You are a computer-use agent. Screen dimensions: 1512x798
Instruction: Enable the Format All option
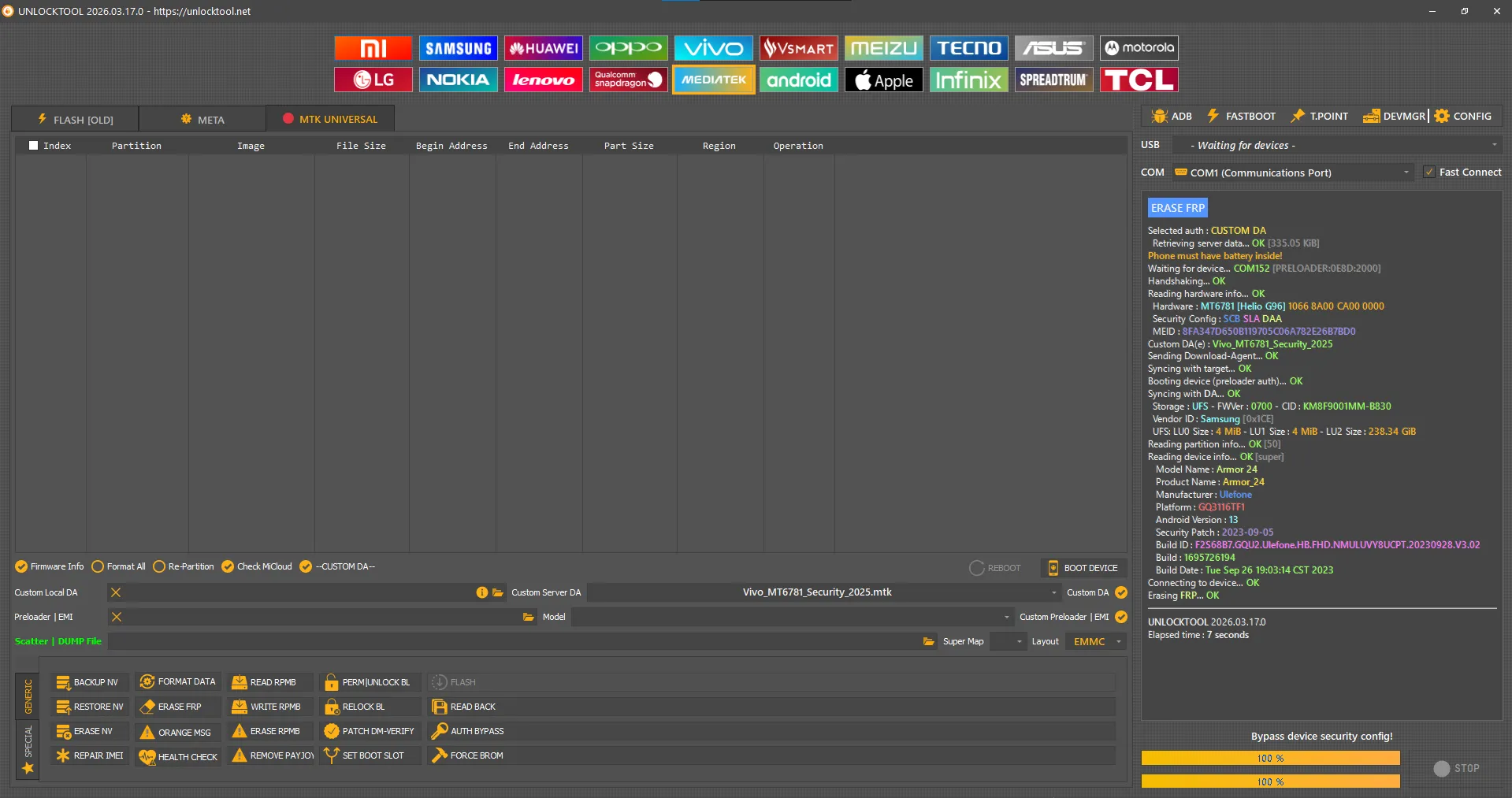click(x=98, y=566)
